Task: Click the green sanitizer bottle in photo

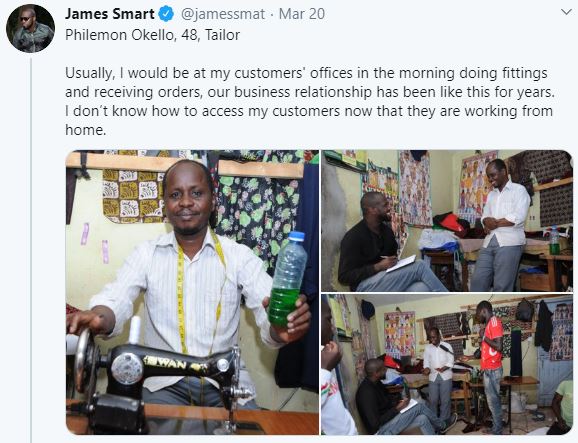Action: point(287,279)
